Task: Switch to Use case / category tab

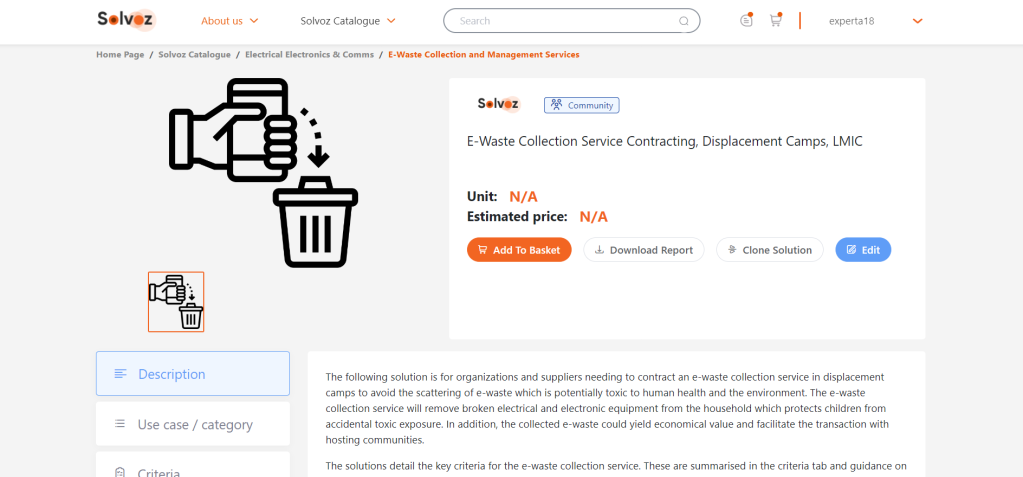Action: point(194,424)
